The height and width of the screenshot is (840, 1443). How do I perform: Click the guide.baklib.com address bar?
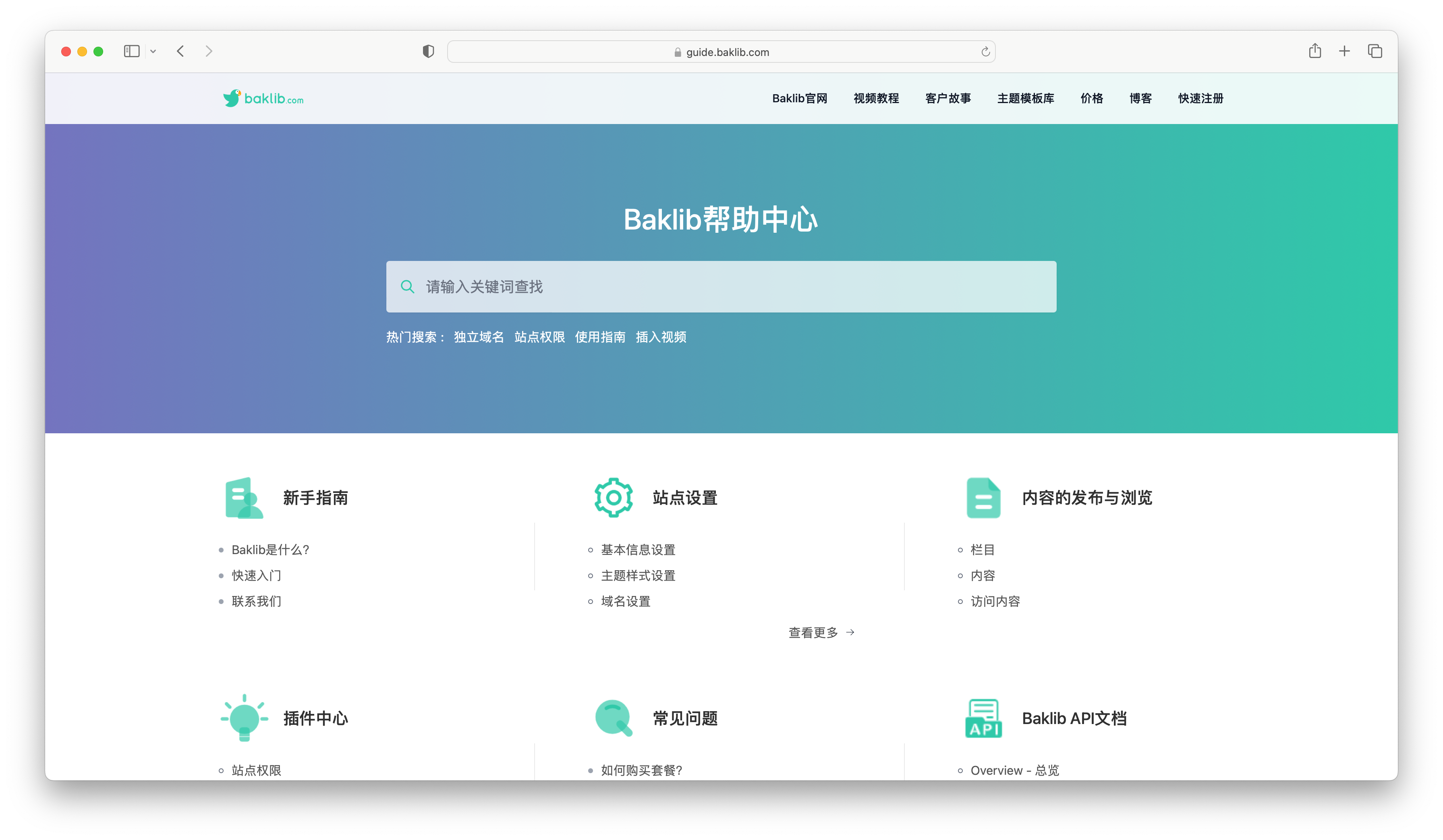pos(721,52)
